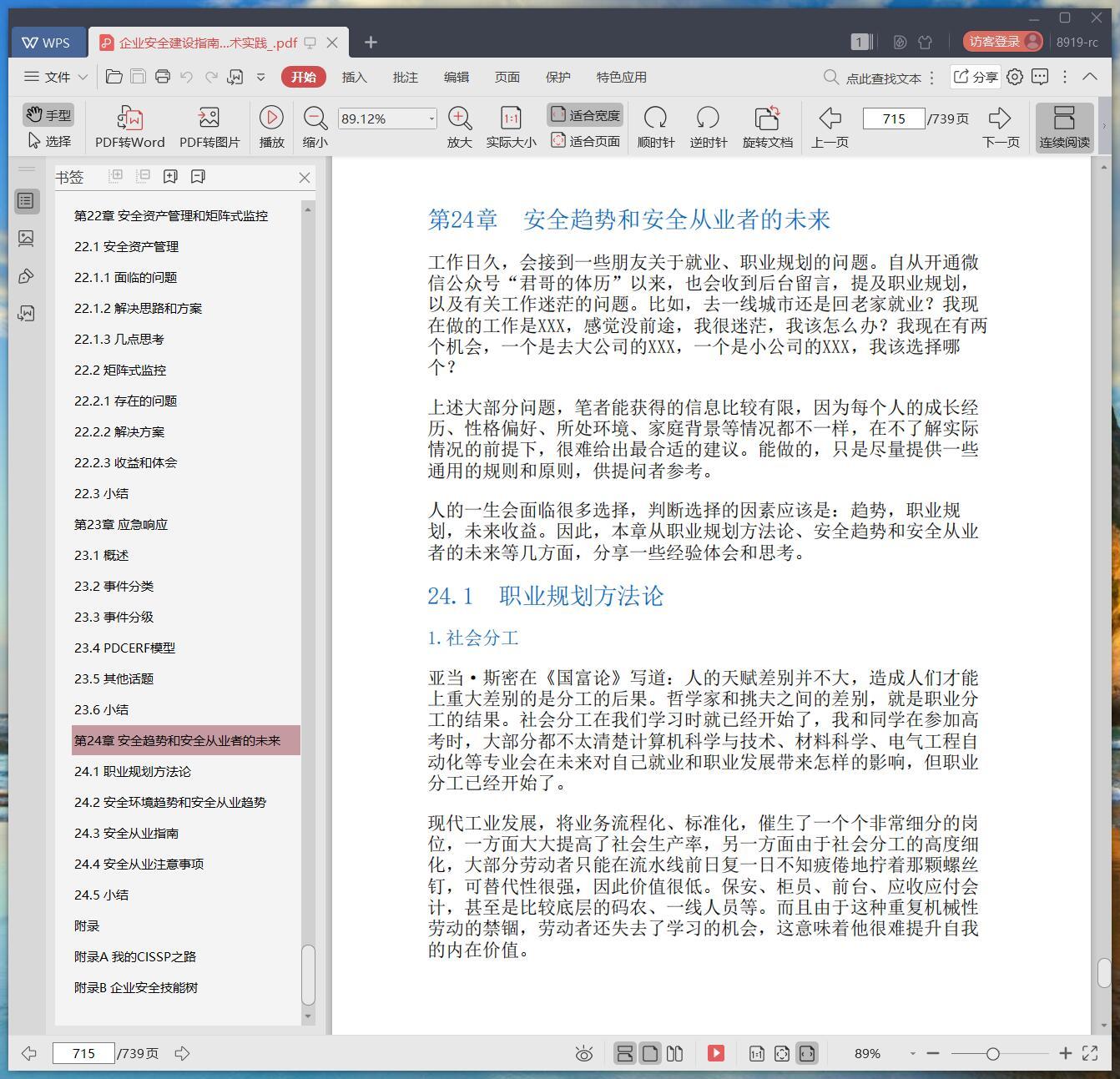Collapse all bookmarks icon
The height and width of the screenshot is (1079, 1120).
coord(143,176)
